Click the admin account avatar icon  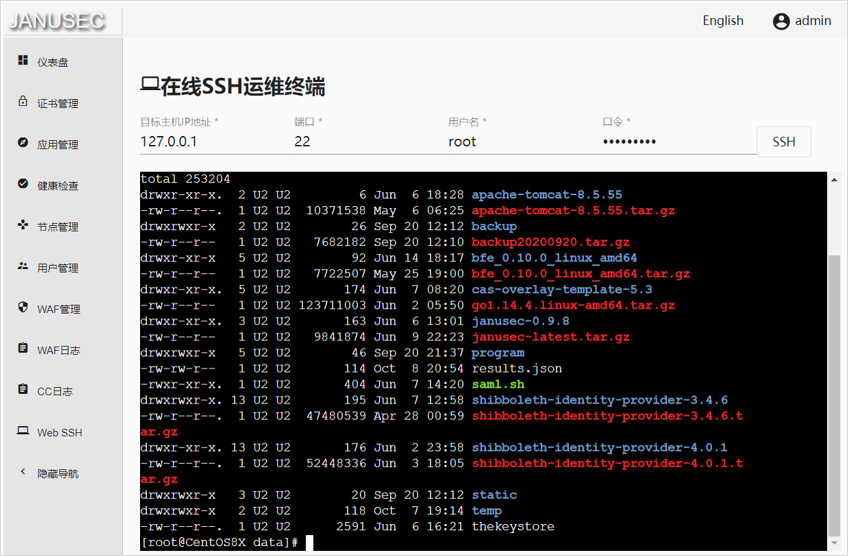pos(781,21)
